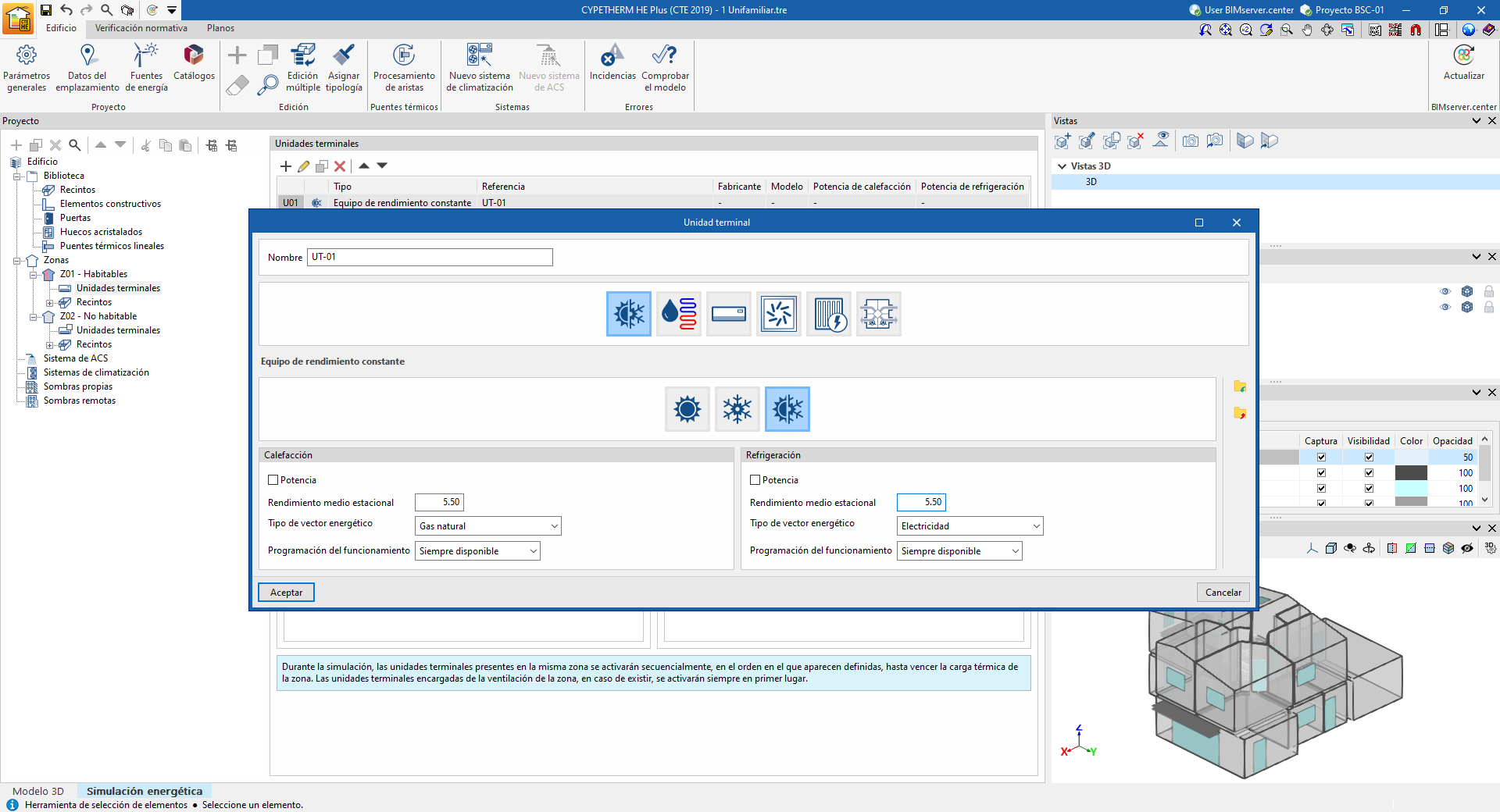The height and width of the screenshot is (812, 1500).
Task: Open Nuevo sistema de climatización
Action: pyautogui.click(x=479, y=56)
